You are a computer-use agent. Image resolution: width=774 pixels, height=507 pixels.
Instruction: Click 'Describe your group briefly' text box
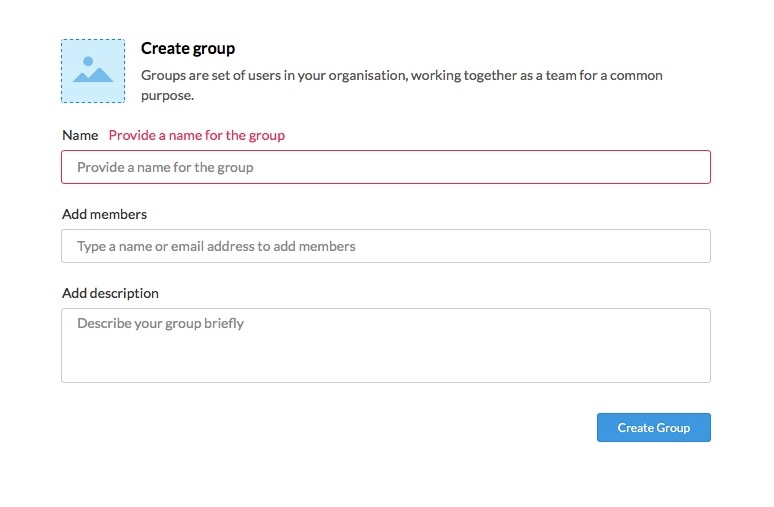point(386,346)
